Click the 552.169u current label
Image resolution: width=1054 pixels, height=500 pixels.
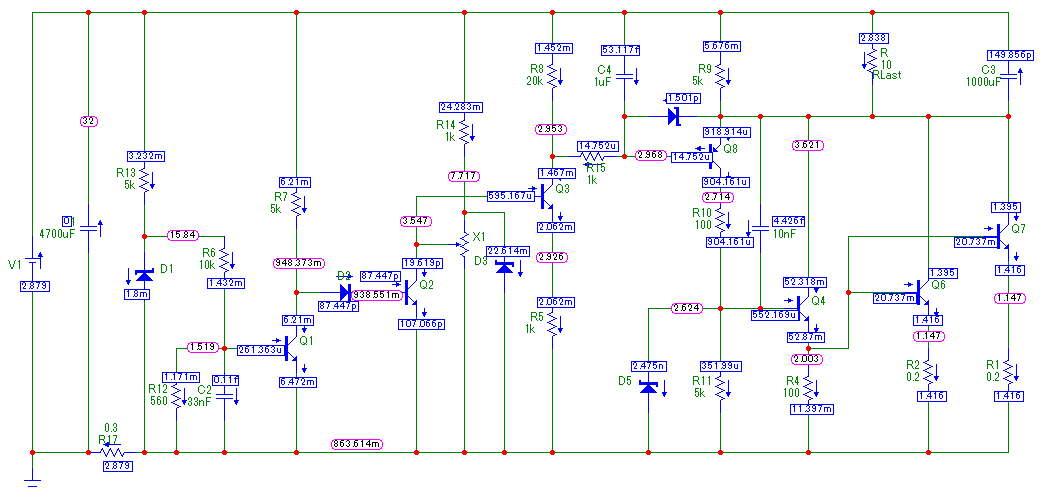click(x=773, y=314)
